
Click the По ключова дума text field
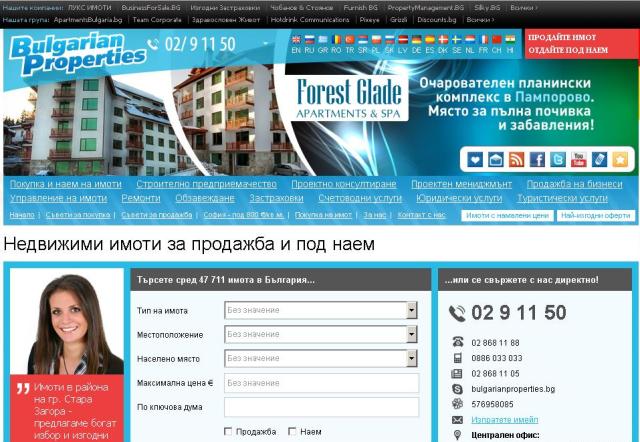pos(320,407)
